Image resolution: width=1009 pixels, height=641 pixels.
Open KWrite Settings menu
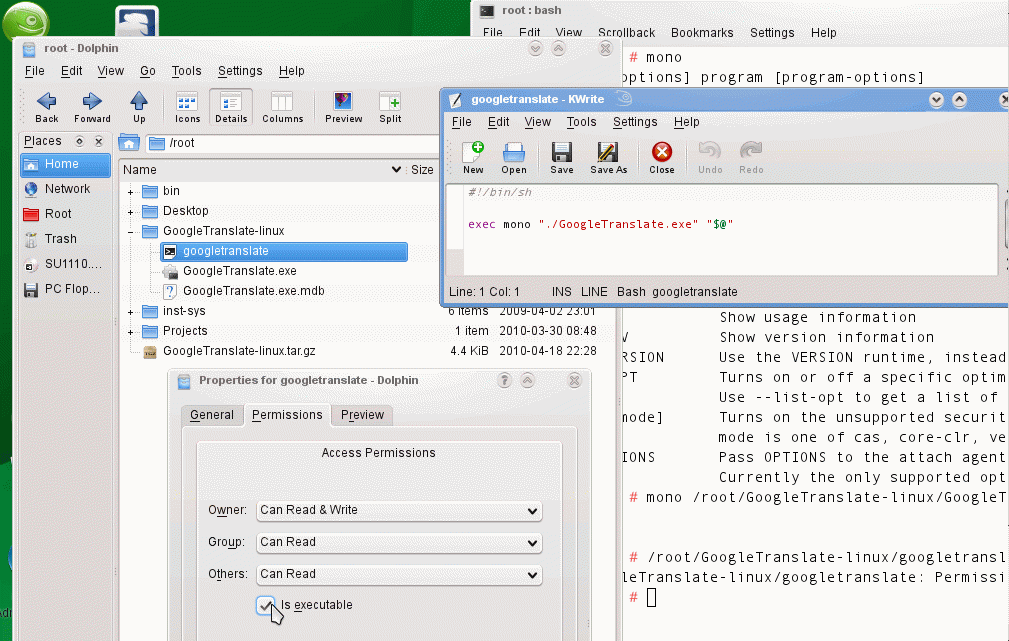(634, 122)
